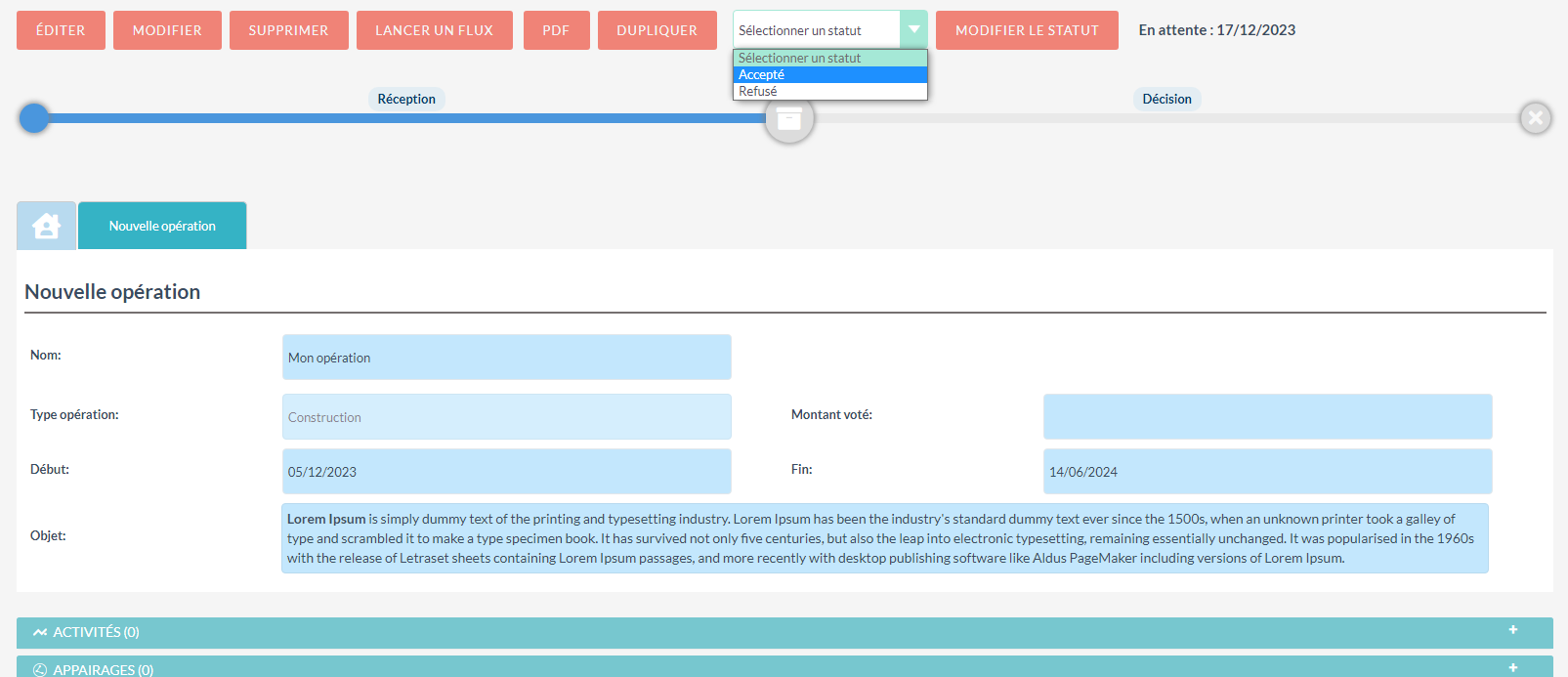This screenshot has width=1568, height=677.
Task: Click the Dupliquer button
Action: tap(657, 30)
